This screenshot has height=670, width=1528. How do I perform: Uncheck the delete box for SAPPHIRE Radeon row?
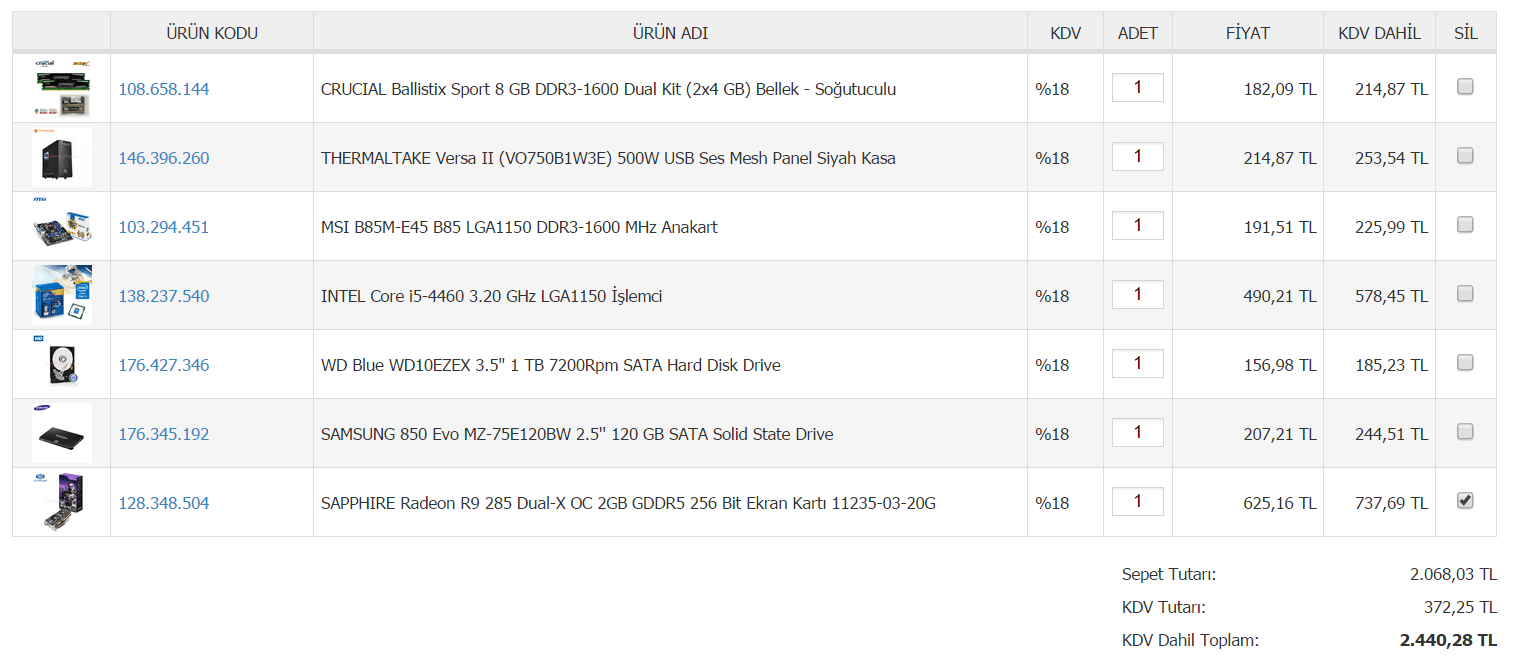pyautogui.click(x=1465, y=501)
